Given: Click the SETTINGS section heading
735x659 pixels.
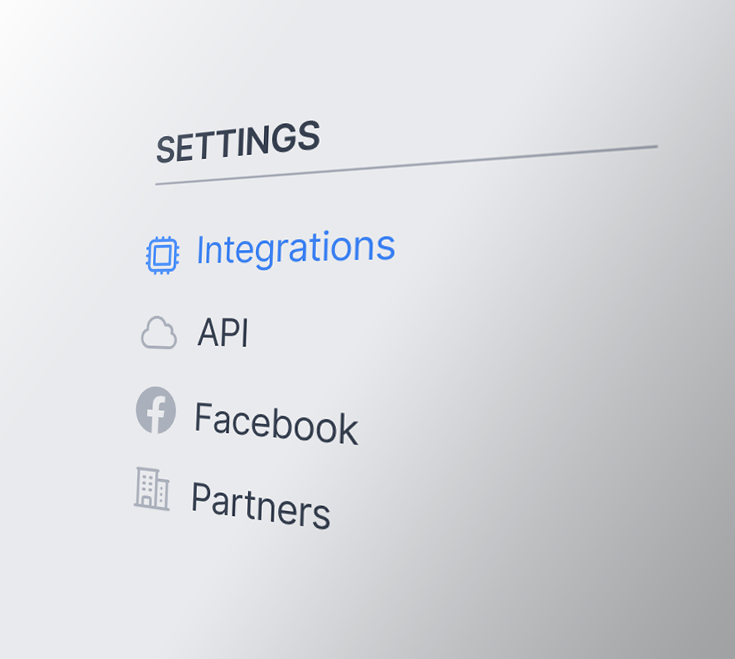Looking at the screenshot, I should [238, 142].
